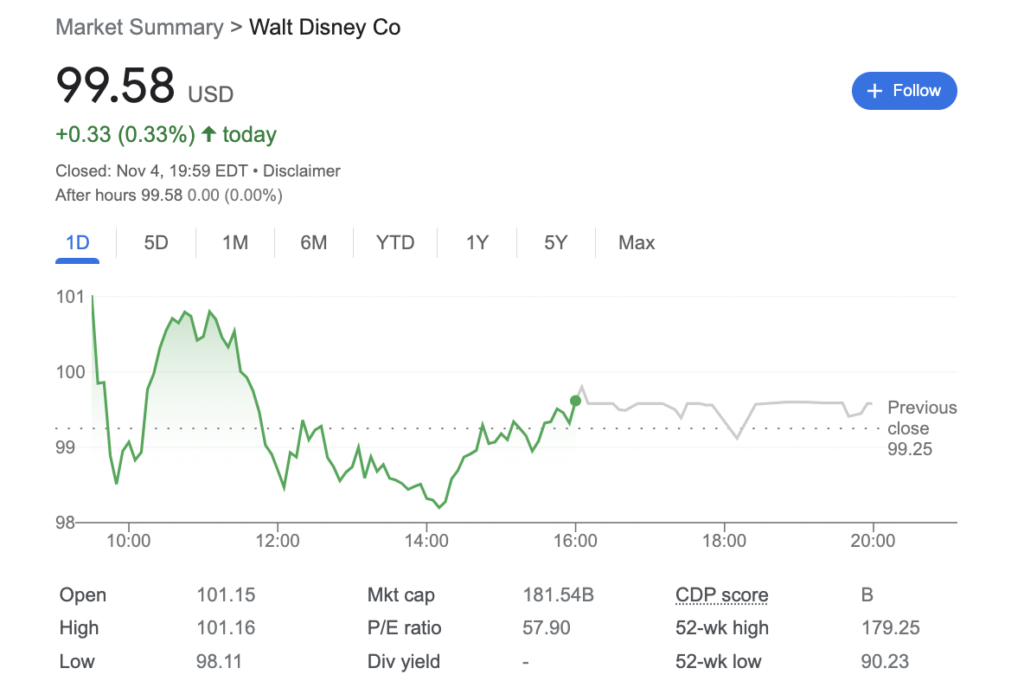Click the USD currency label
The width and height of the screenshot is (1024, 694).
tap(210, 95)
